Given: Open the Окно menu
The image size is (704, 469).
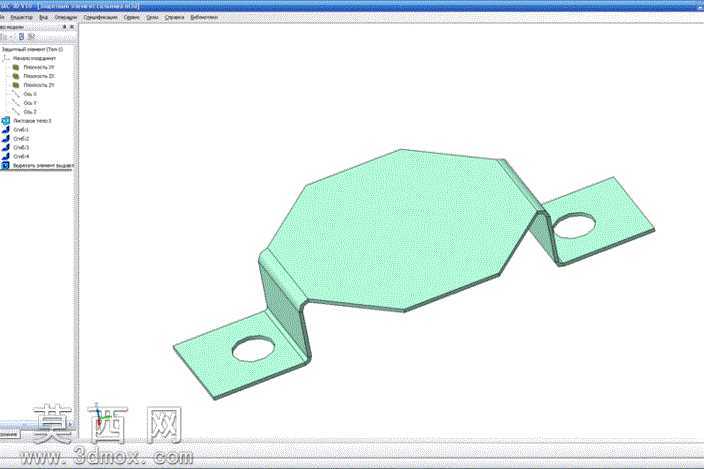Looking at the screenshot, I should coord(152,18).
